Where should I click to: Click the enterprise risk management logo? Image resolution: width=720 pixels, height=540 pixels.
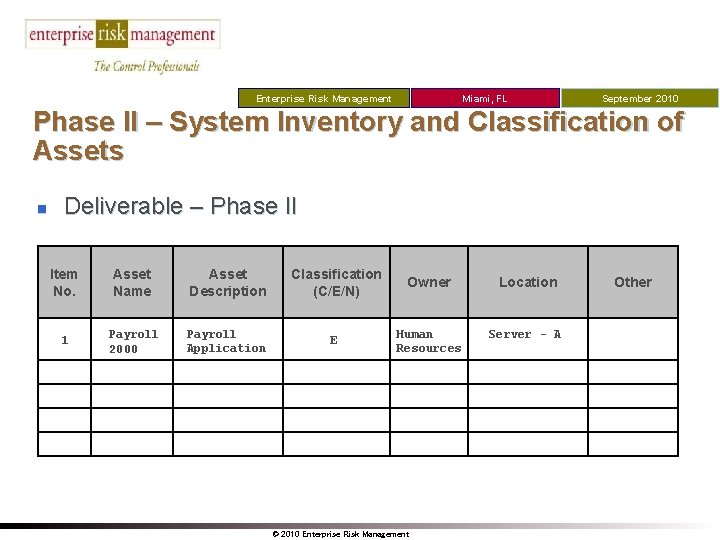click(123, 34)
